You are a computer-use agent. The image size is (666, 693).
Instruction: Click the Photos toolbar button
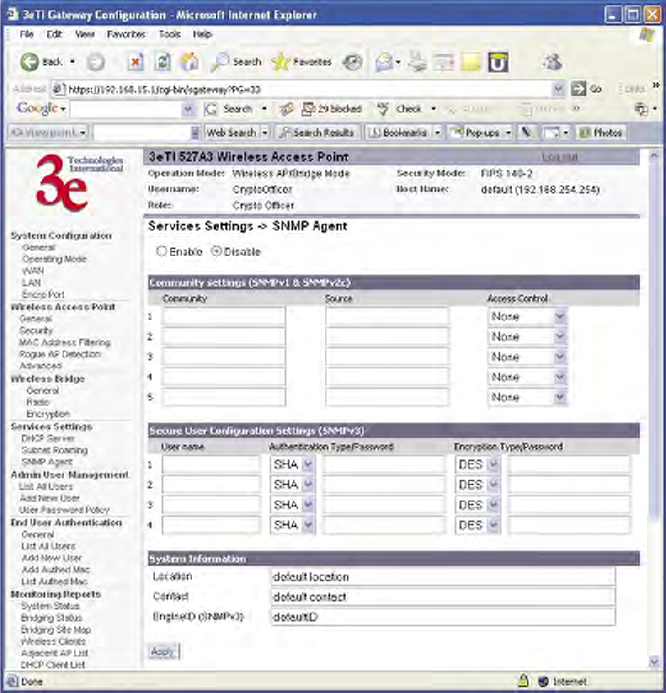(601, 132)
